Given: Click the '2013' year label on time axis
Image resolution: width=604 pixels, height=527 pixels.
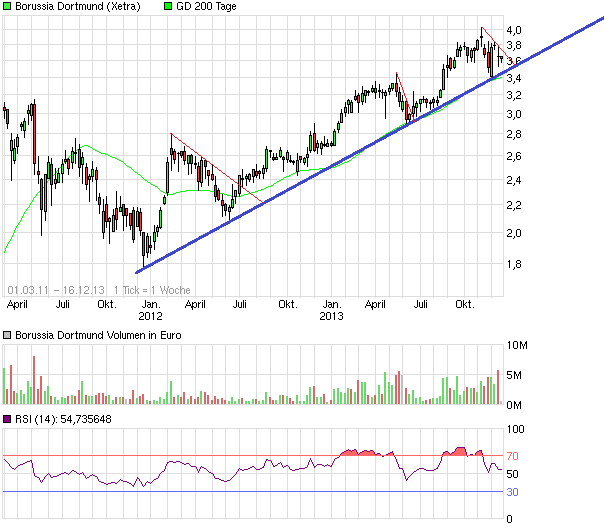Looking at the screenshot, I should [x=331, y=316].
